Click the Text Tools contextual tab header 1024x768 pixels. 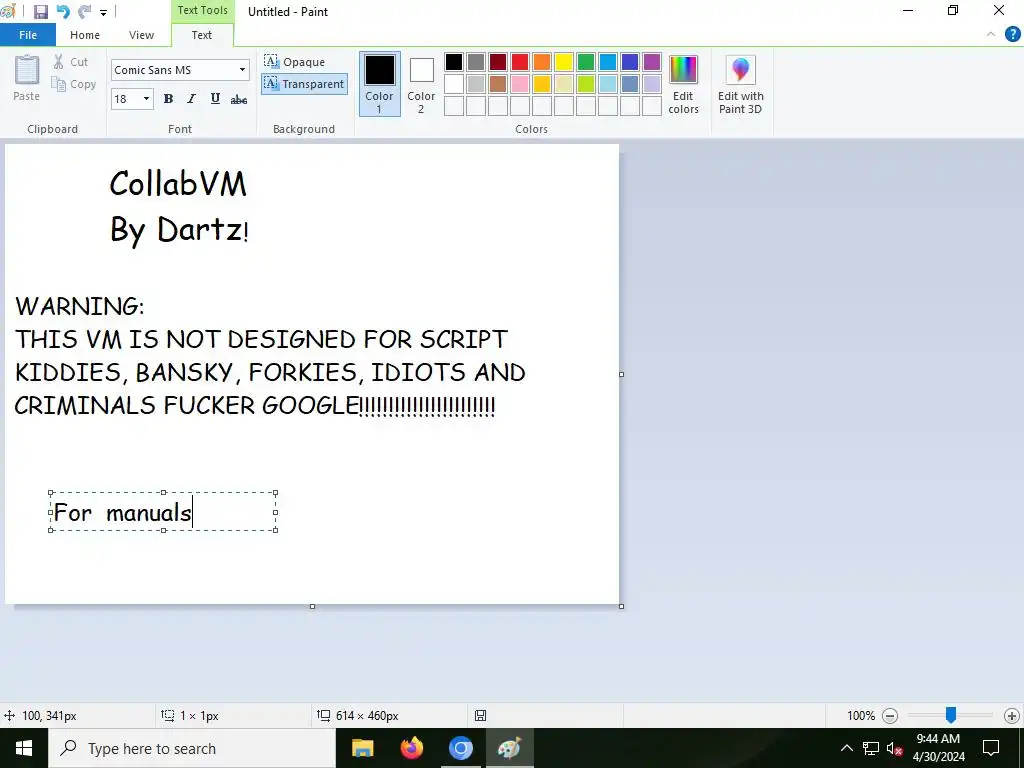coord(202,10)
